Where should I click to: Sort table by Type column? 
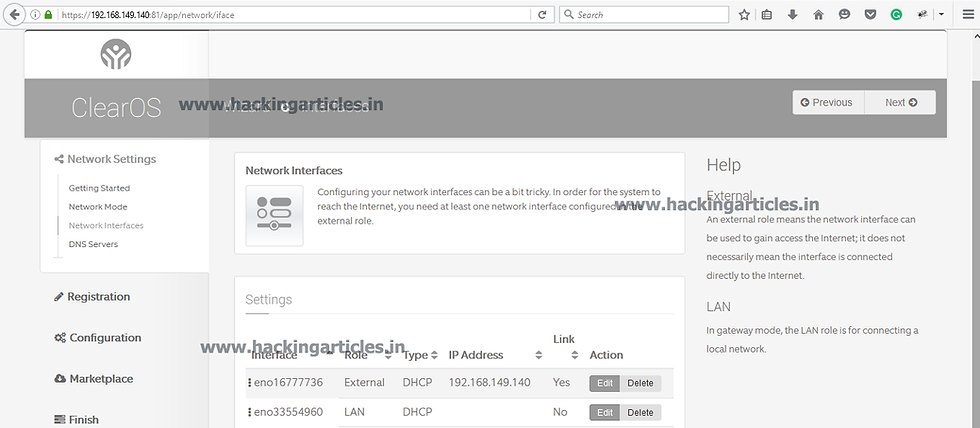coord(420,355)
